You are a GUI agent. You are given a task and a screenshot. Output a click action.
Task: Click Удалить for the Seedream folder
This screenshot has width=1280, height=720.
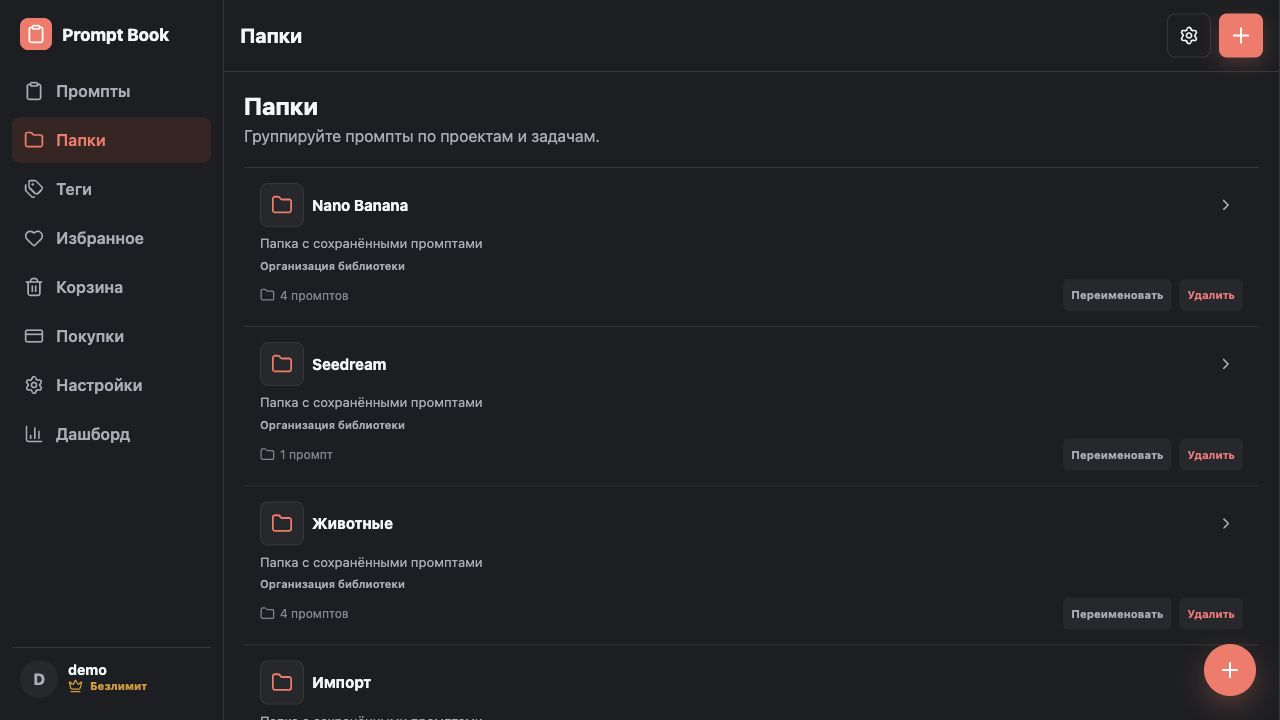coord(1211,455)
